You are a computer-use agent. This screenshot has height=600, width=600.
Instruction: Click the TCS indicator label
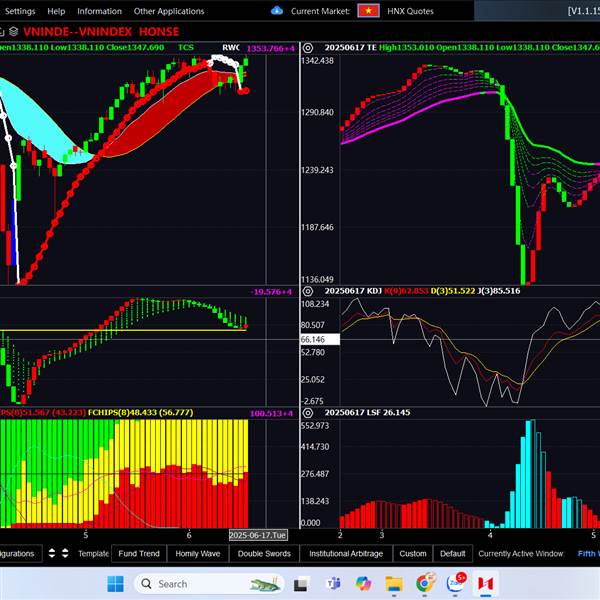(186, 47)
